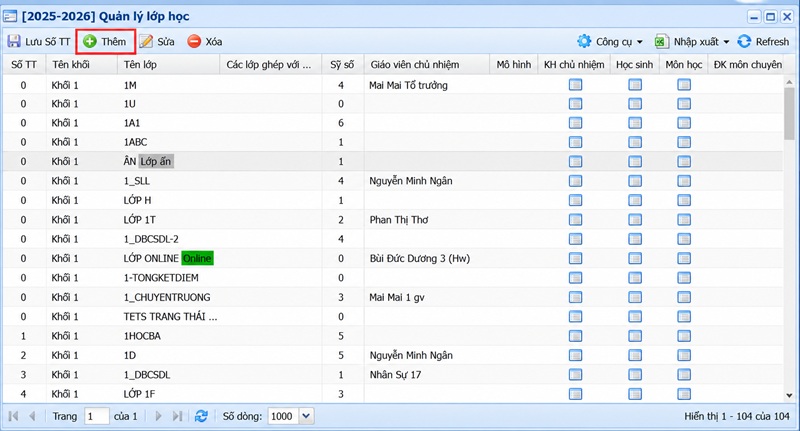Open the Công cụ tools dropdown

pyautogui.click(x=610, y=42)
